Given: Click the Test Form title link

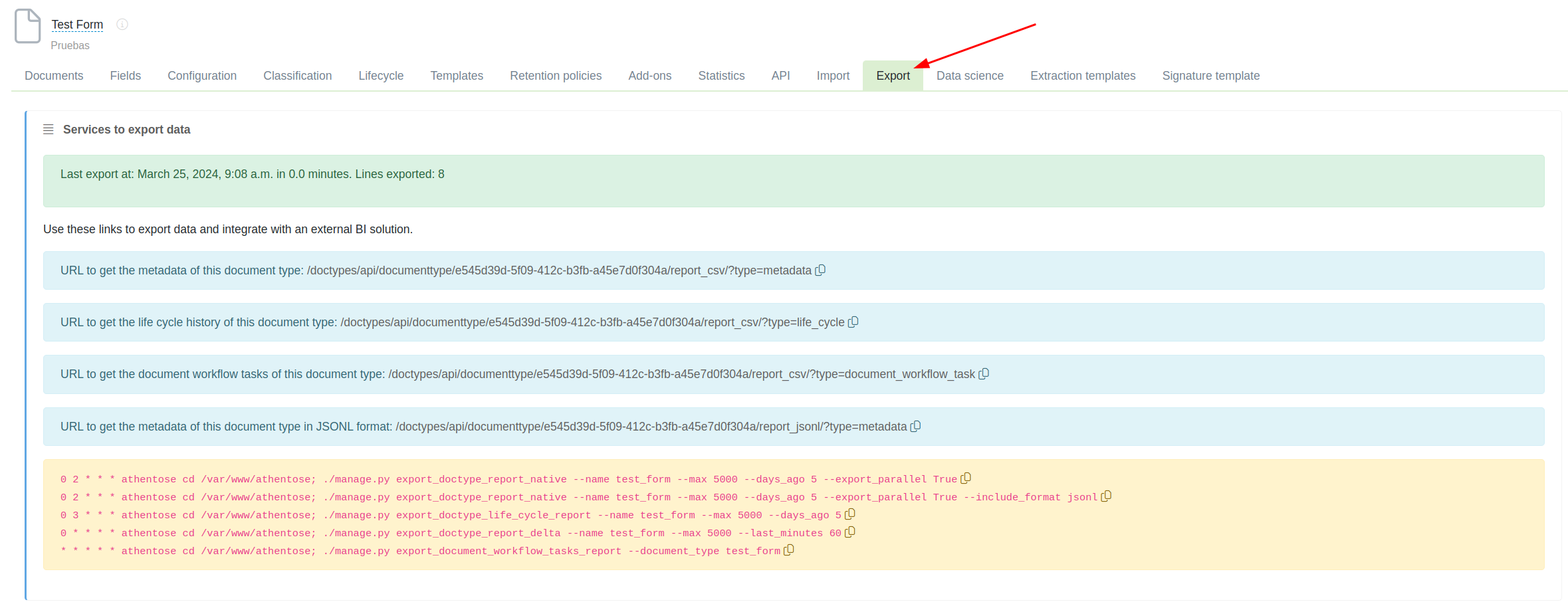Looking at the screenshot, I should tap(77, 25).
